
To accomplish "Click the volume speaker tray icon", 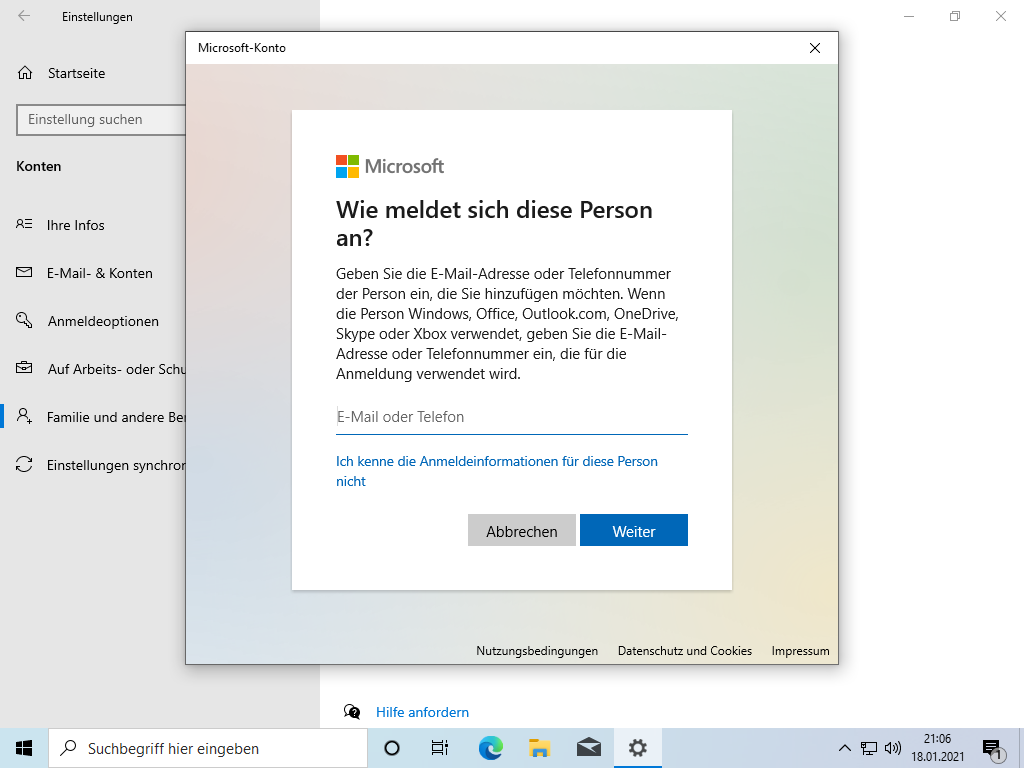I will tap(893, 748).
